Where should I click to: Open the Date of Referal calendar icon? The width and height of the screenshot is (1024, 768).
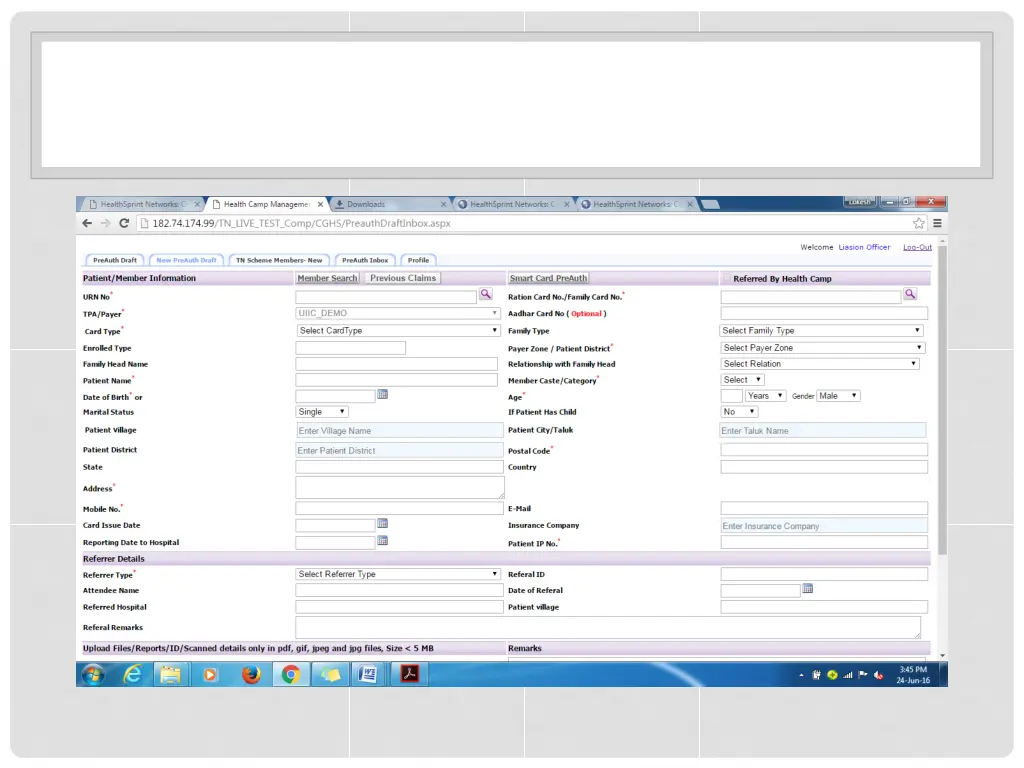point(808,589)
